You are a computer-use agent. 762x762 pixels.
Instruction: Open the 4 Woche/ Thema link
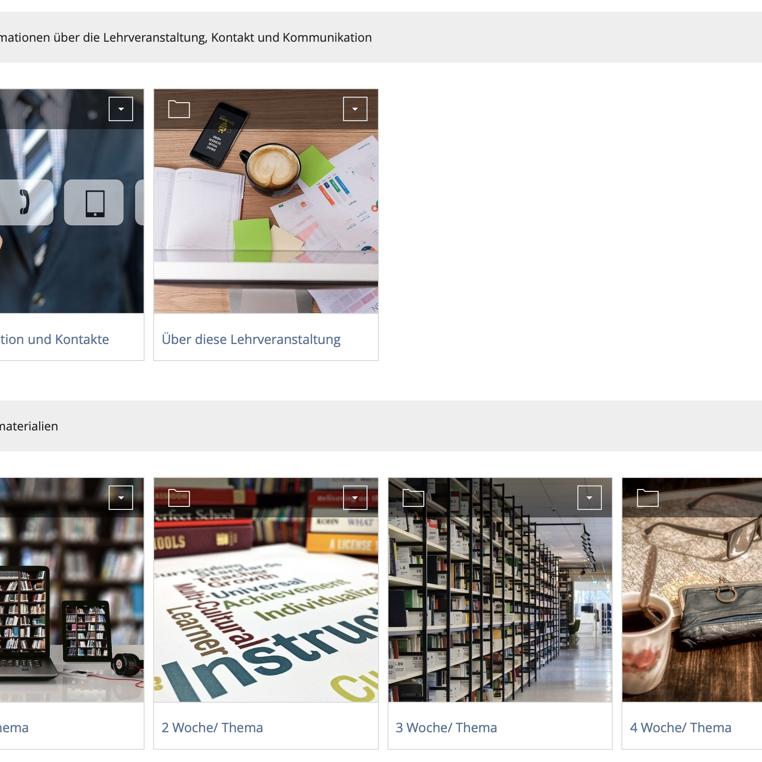(x=680, y=727)
